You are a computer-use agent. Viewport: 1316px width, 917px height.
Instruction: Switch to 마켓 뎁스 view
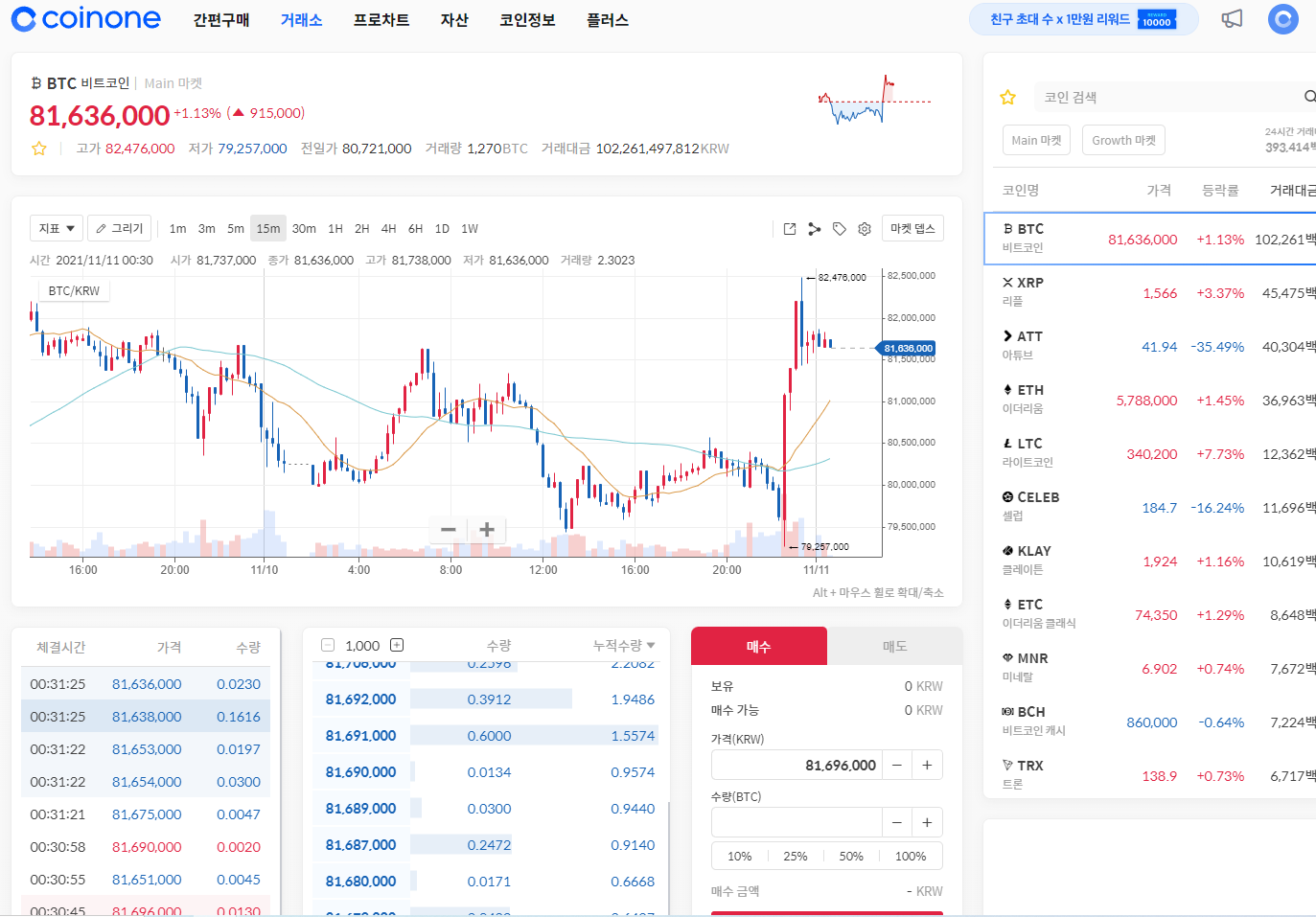912,228
